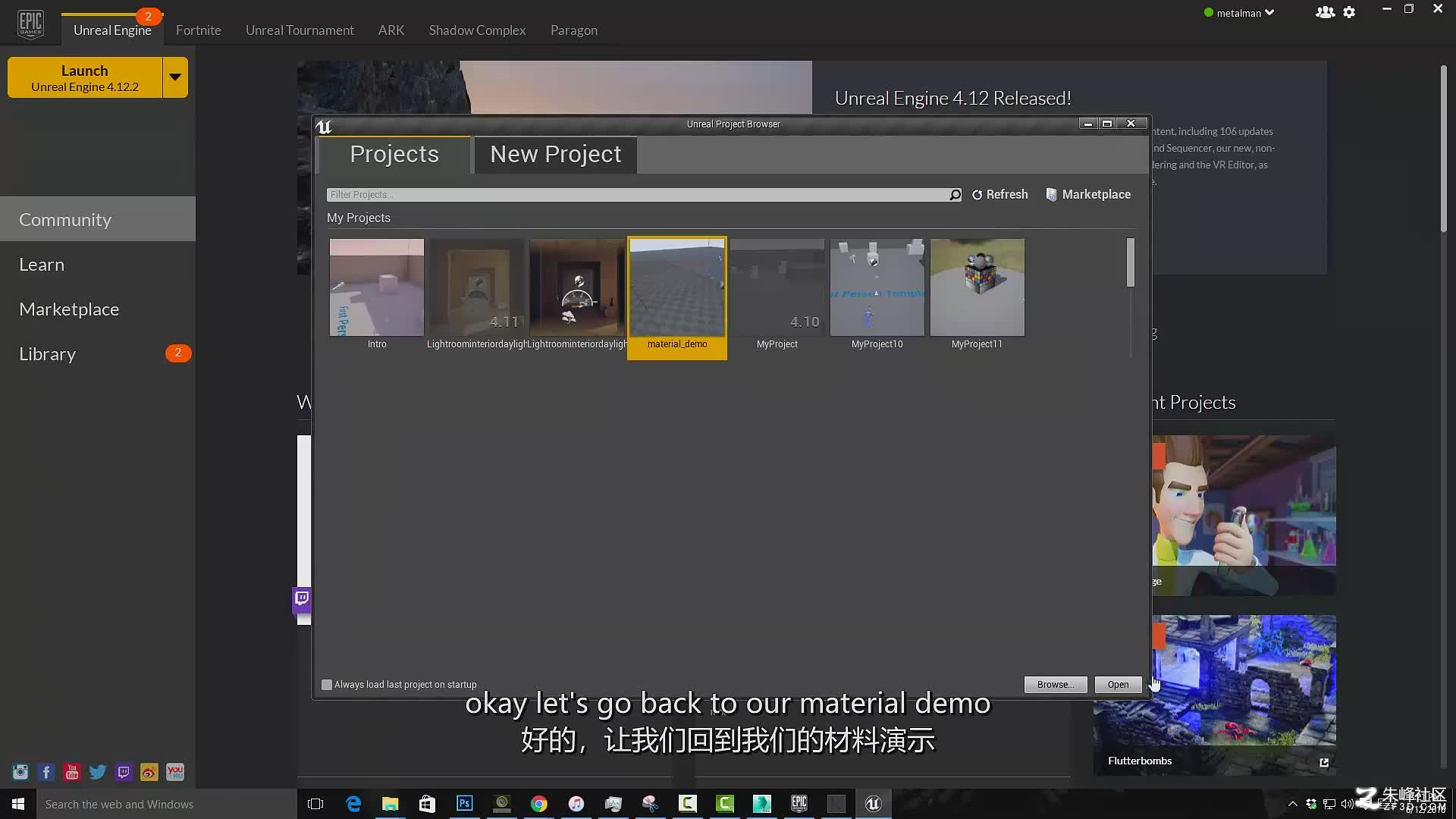Click the launcher page scrollbar handle
The height and width of the screenshot is (819, 1456).
coord(1444,149)
